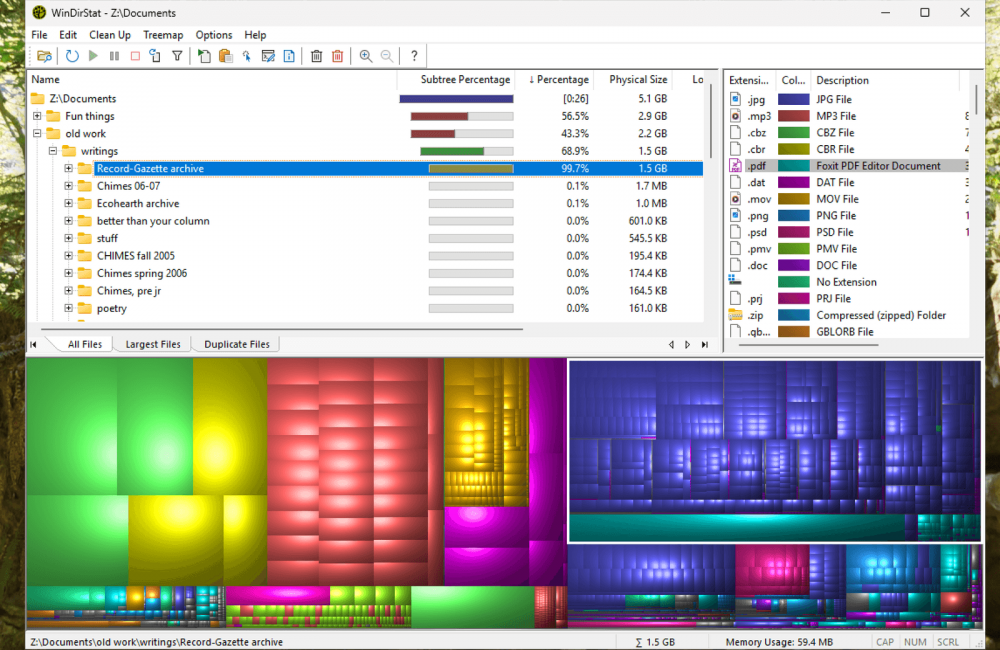Open help with the question mark icon
This screenshot has height=650, width=1000.
coord(414,56)
